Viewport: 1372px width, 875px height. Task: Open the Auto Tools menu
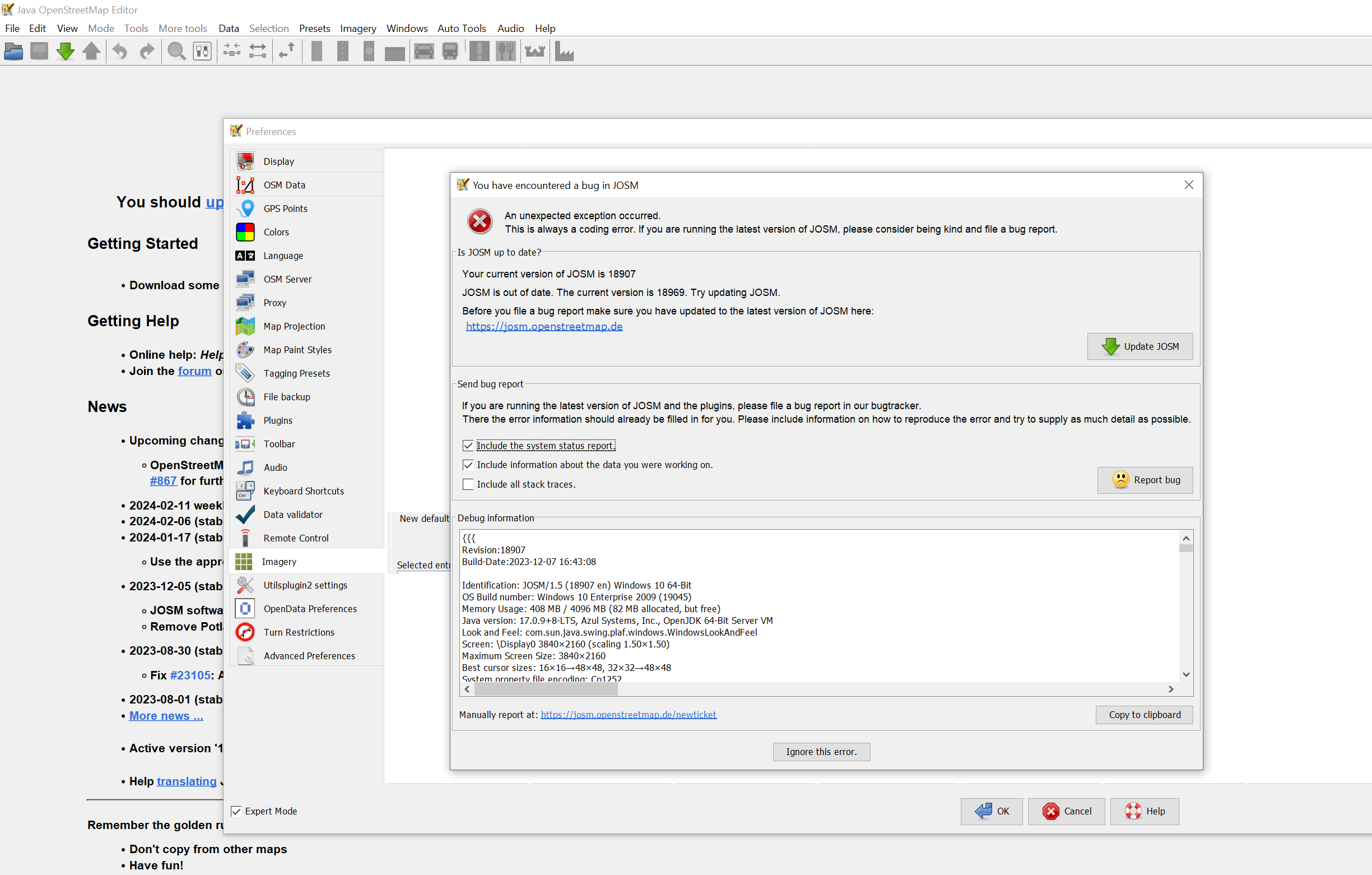pos(462,28)
